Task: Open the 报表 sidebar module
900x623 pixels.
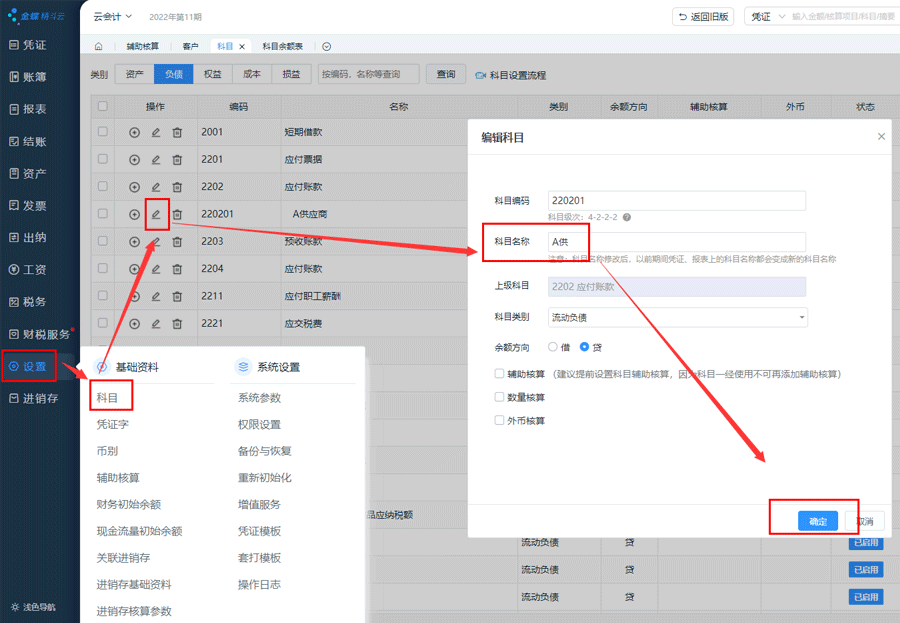Action: point(28,109)
